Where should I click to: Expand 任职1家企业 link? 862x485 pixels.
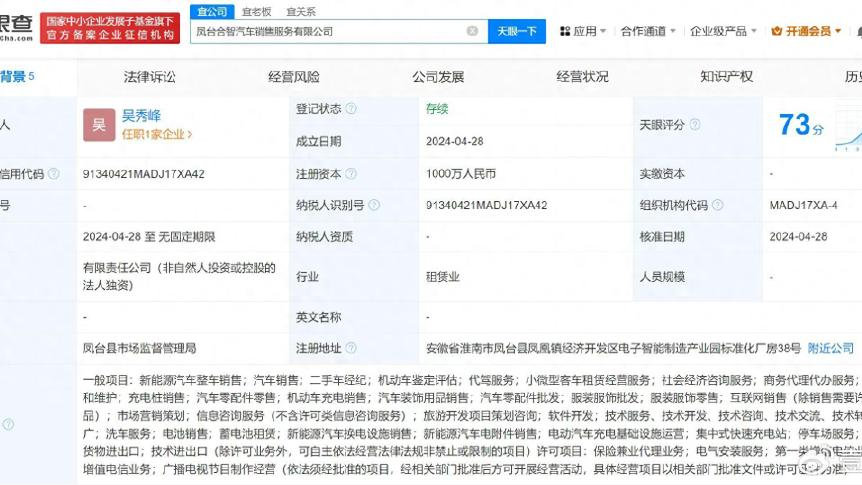click(157, 134)
